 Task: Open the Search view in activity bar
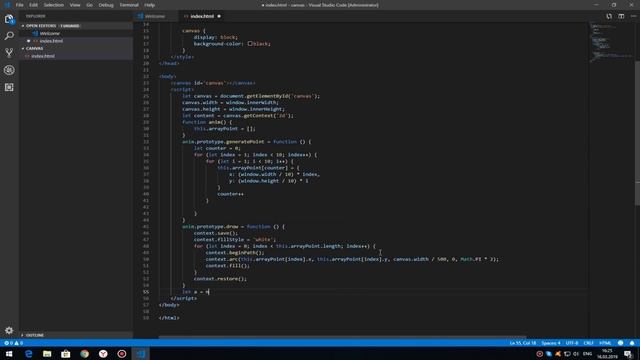9,36
